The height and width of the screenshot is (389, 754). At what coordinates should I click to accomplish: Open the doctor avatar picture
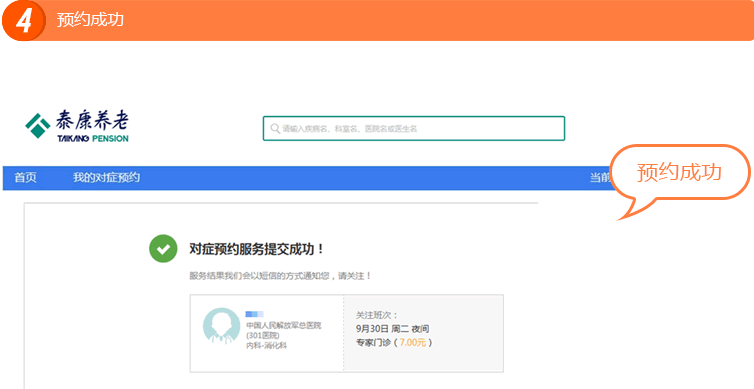pos(222,326)
